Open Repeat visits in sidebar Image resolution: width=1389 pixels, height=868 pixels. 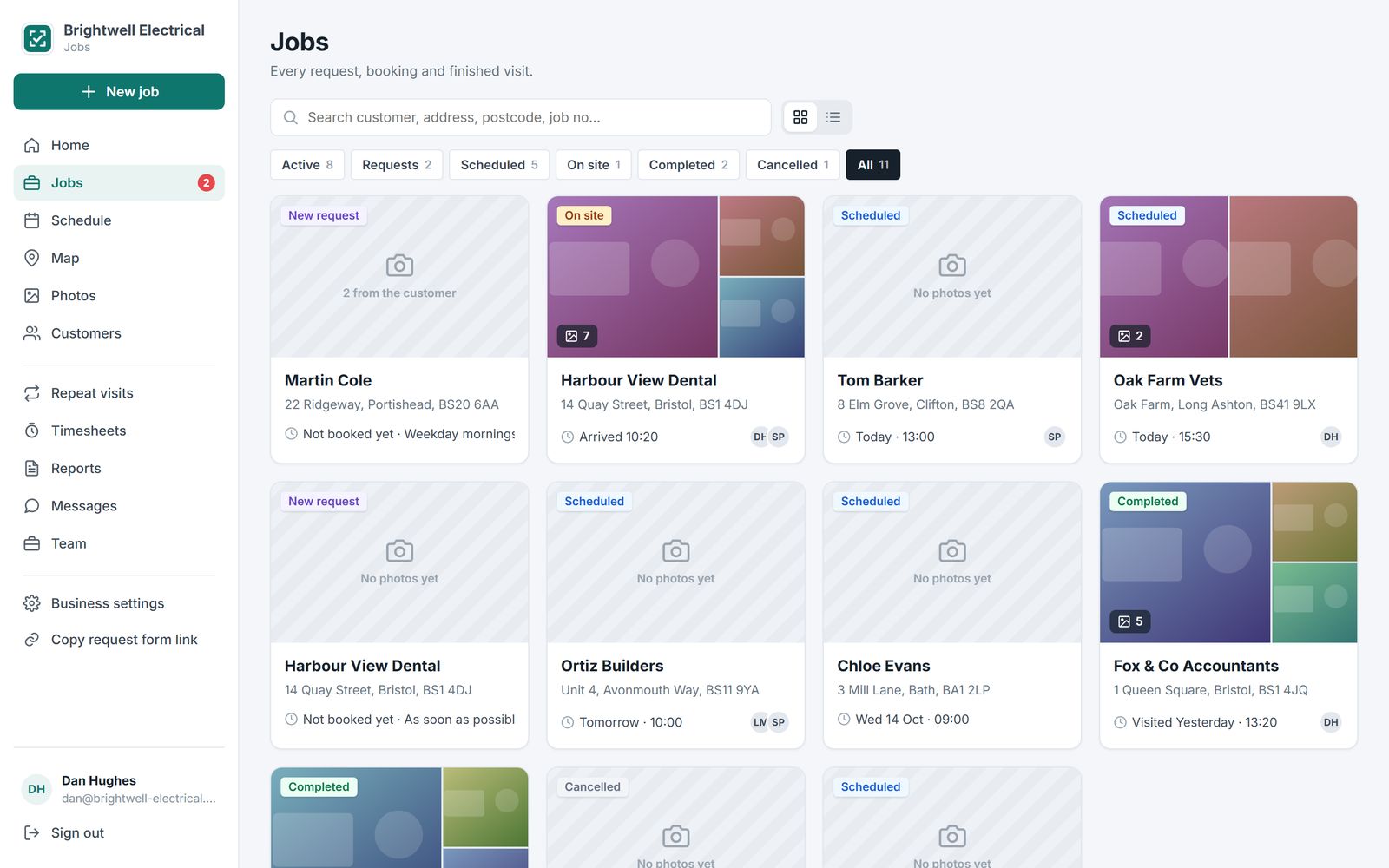click(119, 393)
